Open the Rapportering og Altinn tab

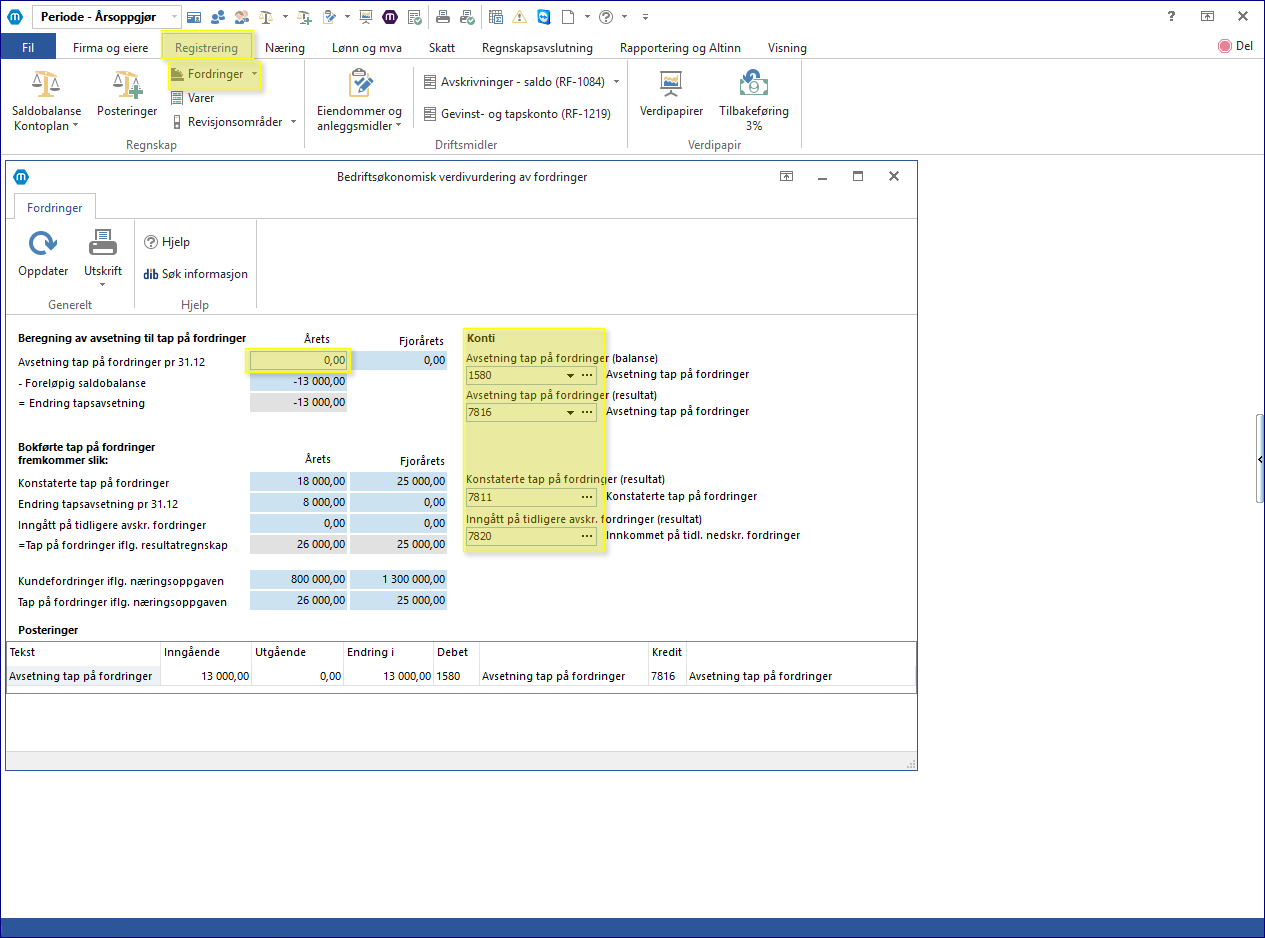tap(680, 47)
